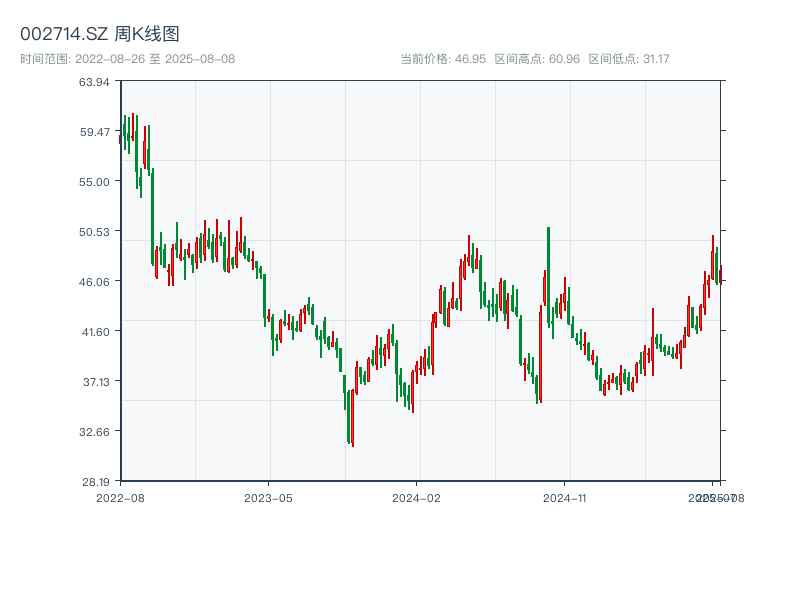Image resolution: width=800 pixels, height=600 pixels.
Task: Click the y-axis label 41.60
Action: 95,332
